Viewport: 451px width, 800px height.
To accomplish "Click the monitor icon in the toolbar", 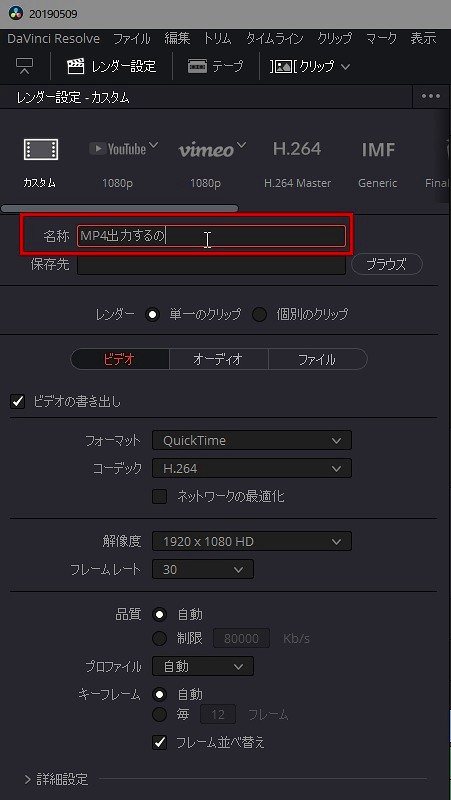I will (x=24, y=66).
